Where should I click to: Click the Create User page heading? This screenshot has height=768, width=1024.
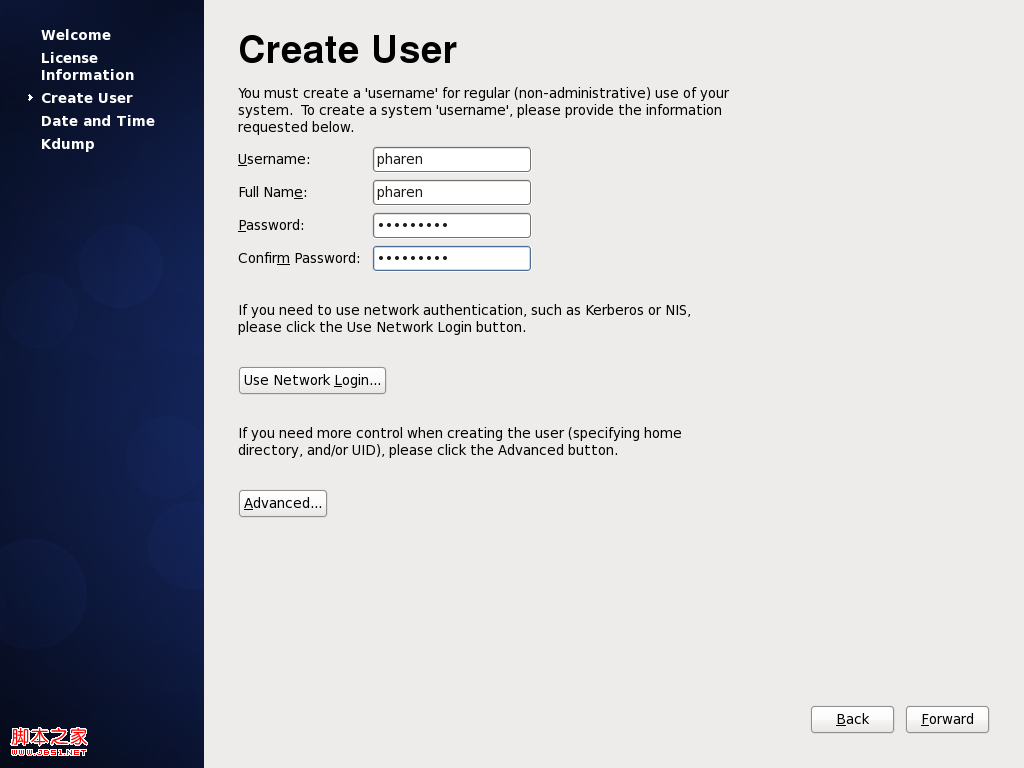(x=346, y=50)
